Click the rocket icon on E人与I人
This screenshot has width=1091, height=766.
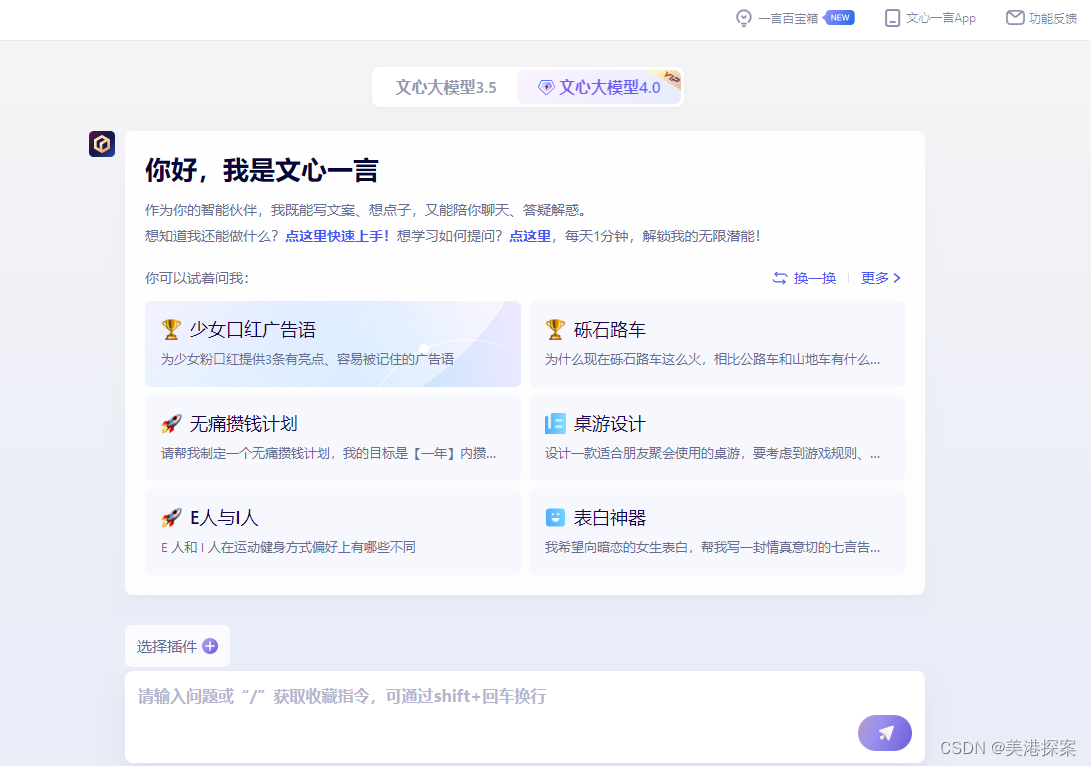click(171, 517)
